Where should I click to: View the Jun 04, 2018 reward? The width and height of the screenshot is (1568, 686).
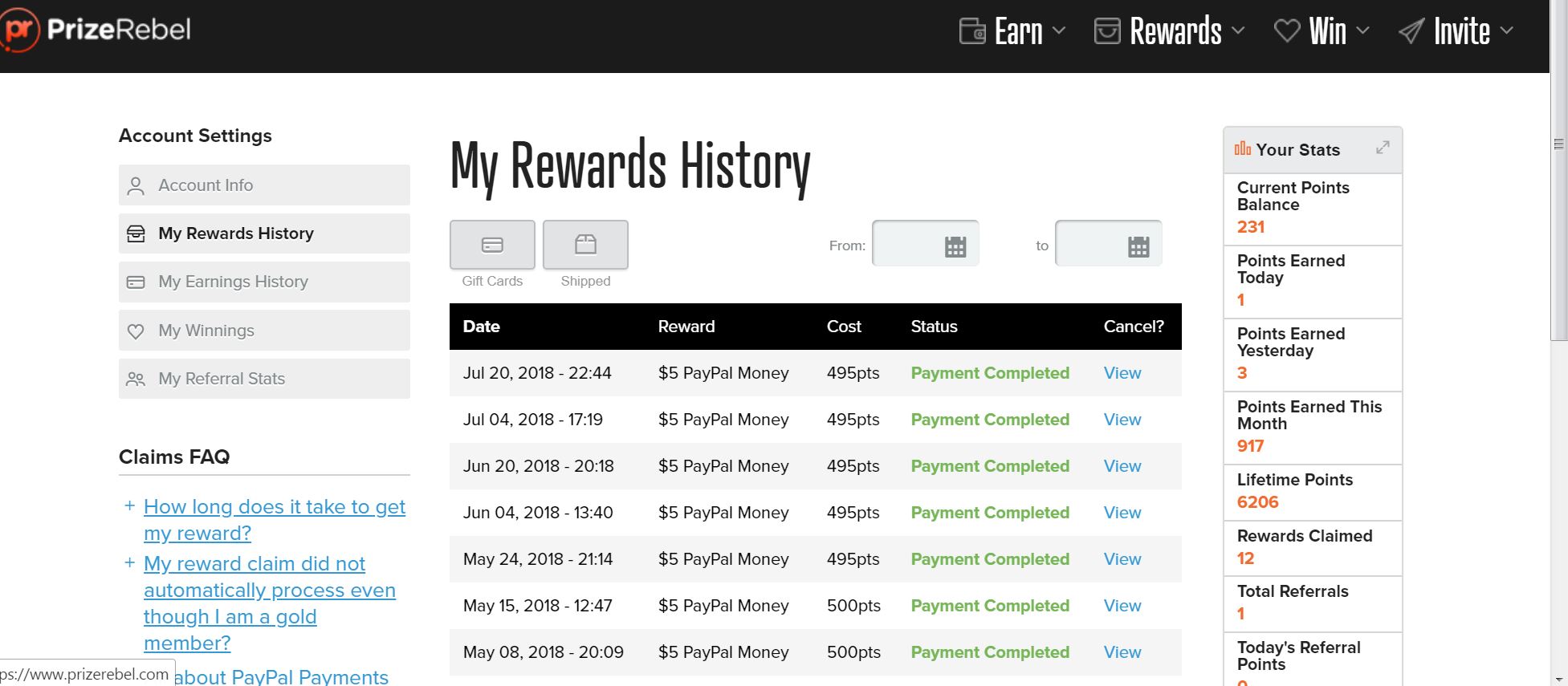pyautogui.click(x=1122, y=513)
